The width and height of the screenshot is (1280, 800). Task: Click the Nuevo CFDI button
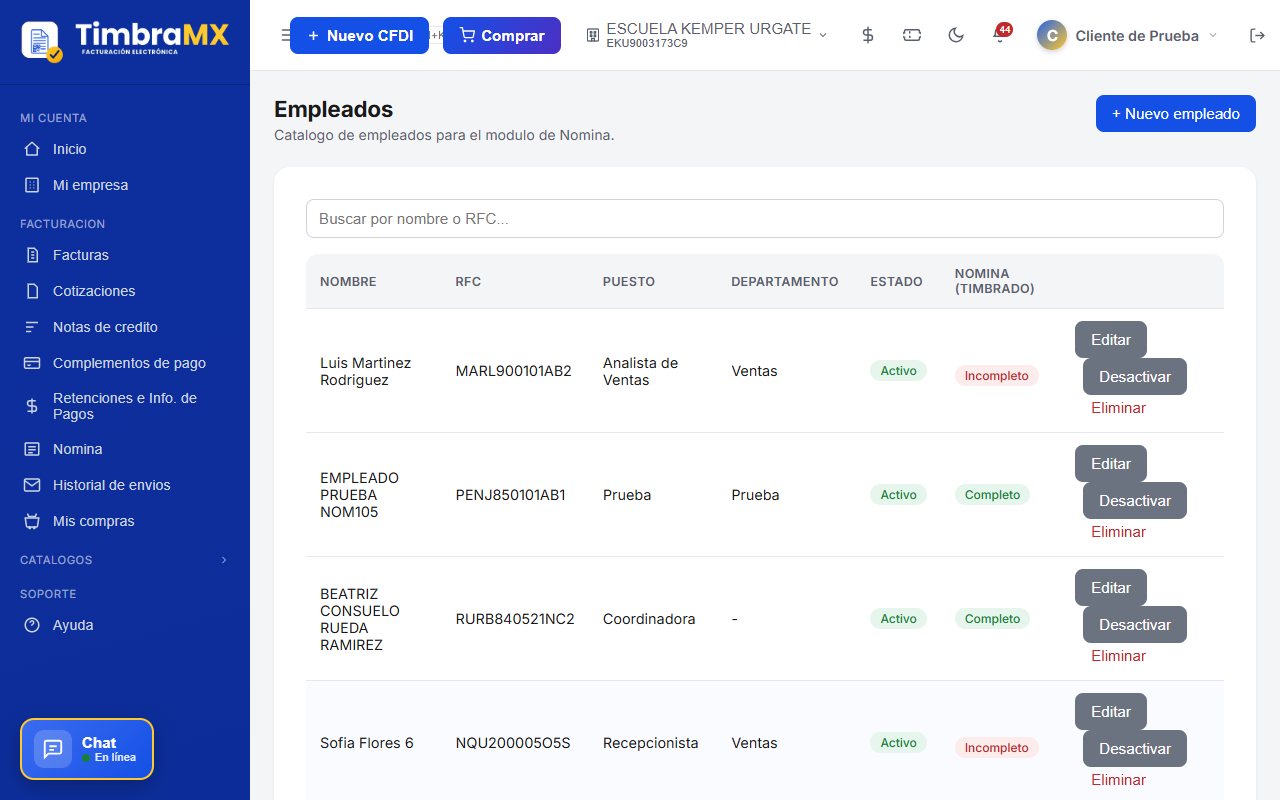pos(359,35)
